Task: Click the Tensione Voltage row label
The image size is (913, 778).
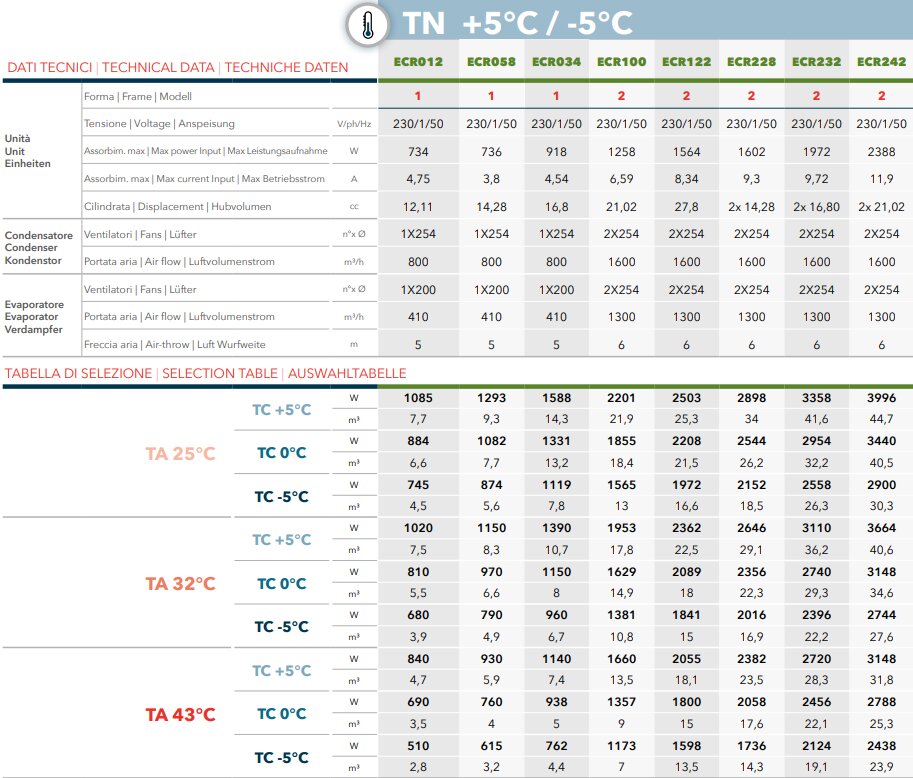Action: [x=159, y=123]
